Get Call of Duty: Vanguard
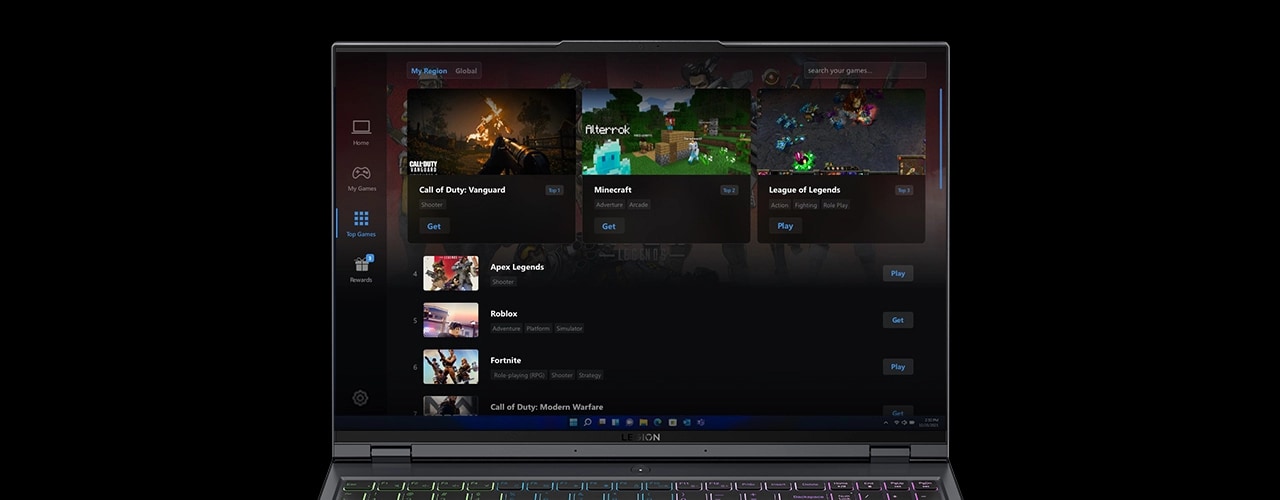Screen dimensions: 1280x500 pos(434,226)
